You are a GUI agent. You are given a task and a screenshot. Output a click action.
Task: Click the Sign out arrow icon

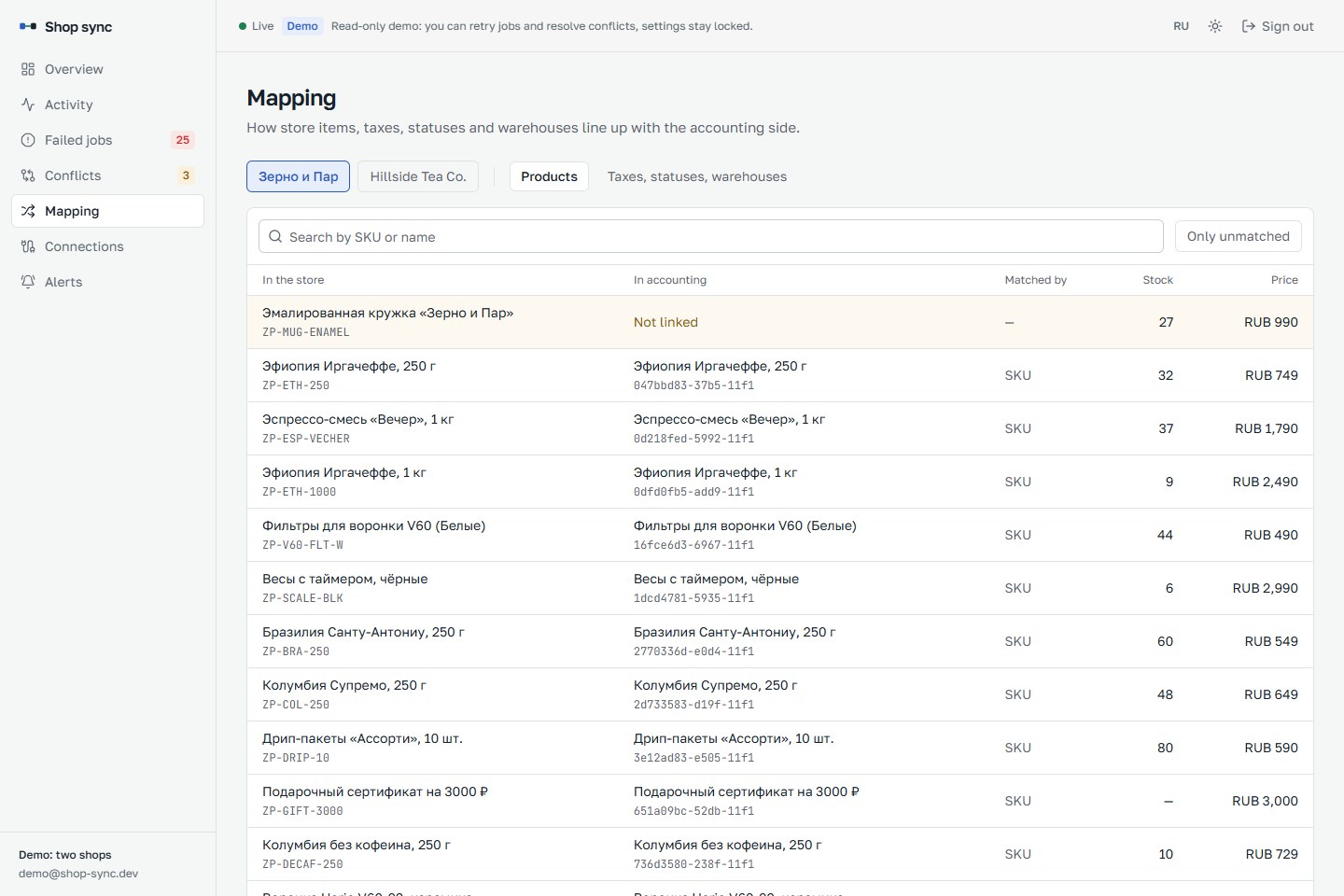point(1249,26)
